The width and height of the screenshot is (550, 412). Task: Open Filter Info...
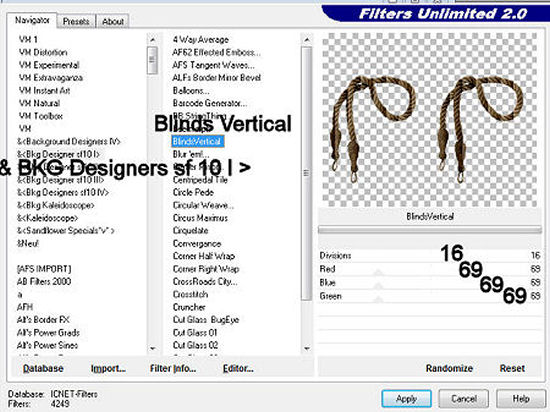pos(173,368)
